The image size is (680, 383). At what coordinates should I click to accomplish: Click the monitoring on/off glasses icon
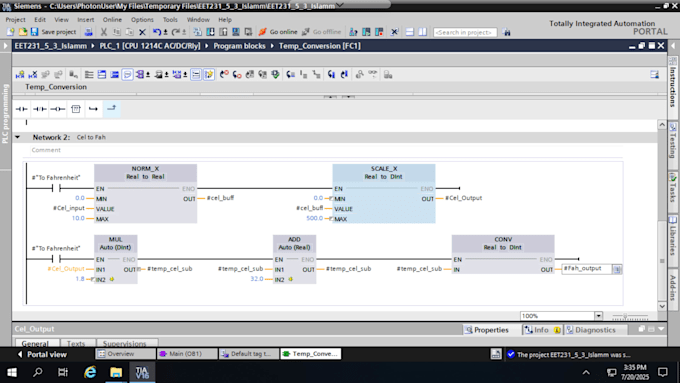[373, 74]
